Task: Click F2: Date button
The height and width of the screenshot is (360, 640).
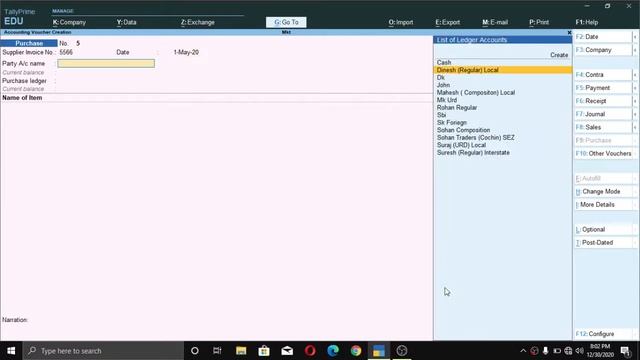Action: tap(603, 37)
